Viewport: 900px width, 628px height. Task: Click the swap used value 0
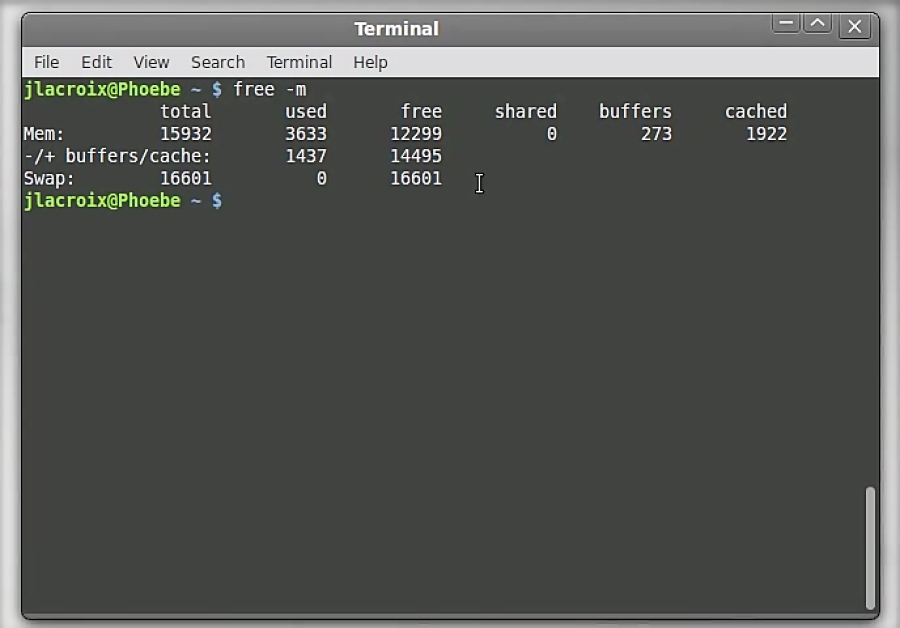321,179
